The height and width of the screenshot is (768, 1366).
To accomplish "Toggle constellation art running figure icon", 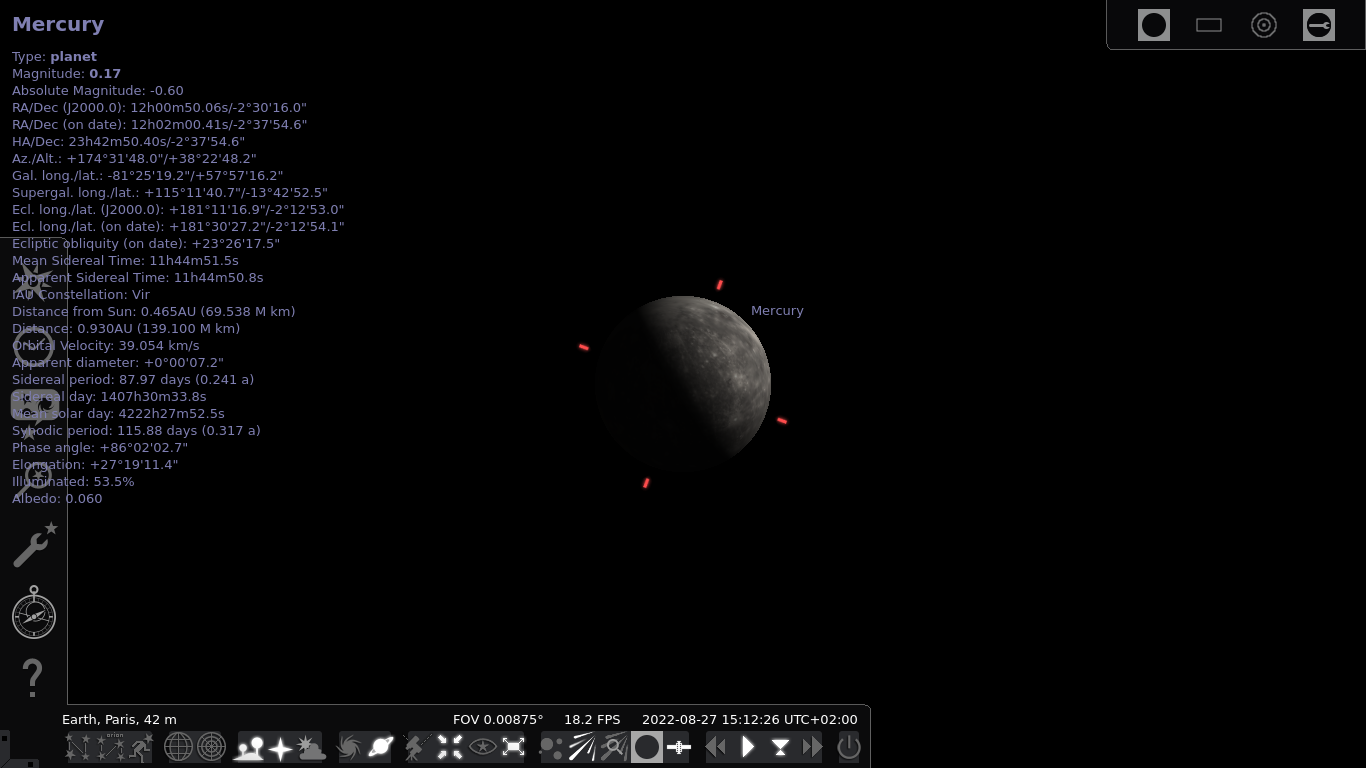I will click(141, 747).
